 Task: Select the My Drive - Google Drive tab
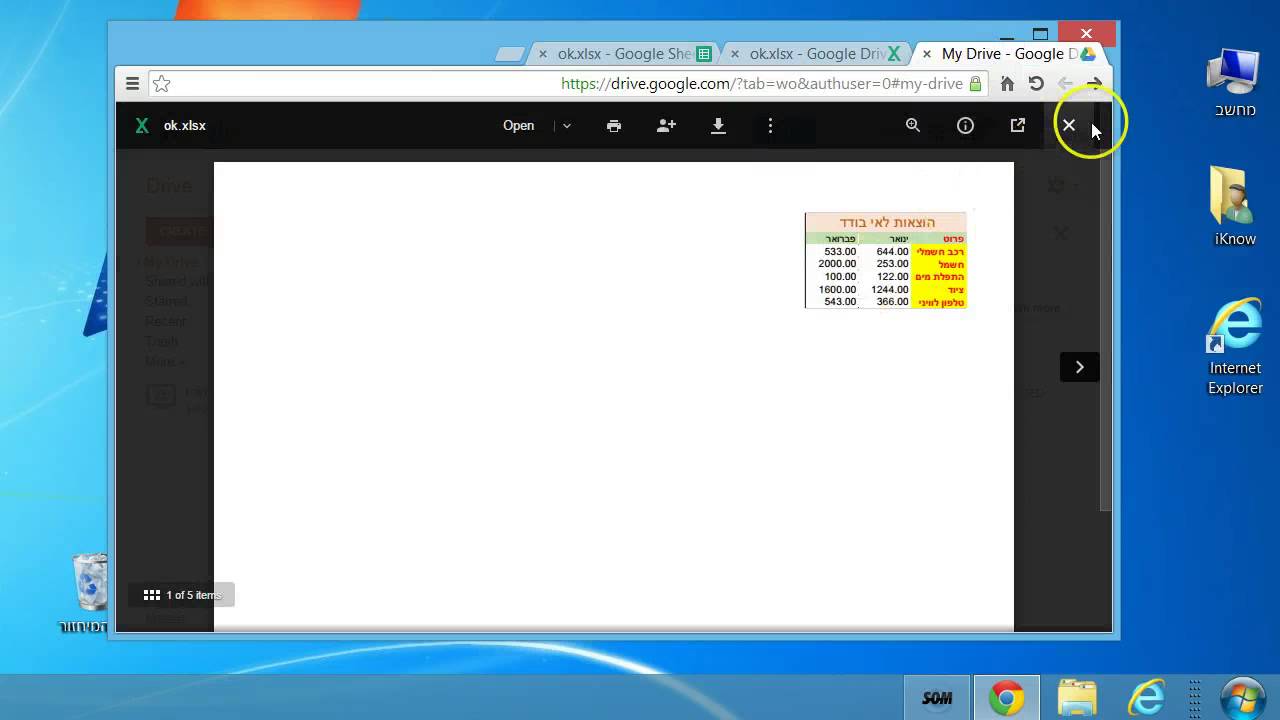[x=1008, y=54]
